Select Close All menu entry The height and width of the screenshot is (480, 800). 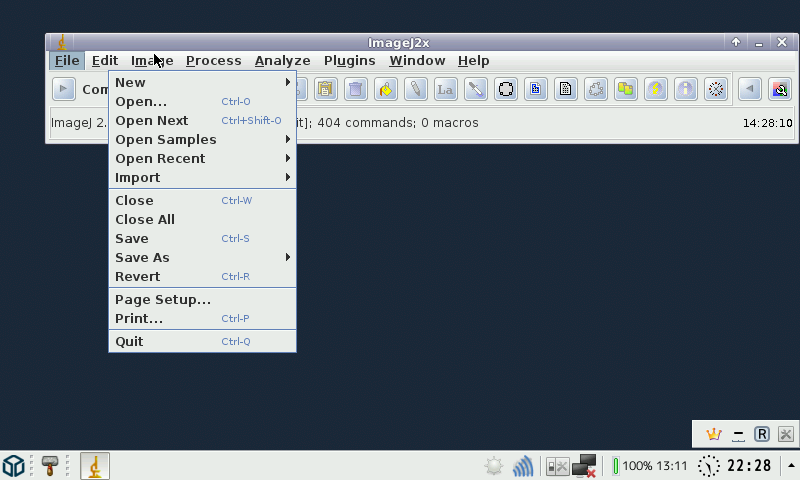(x=203, y=219)
